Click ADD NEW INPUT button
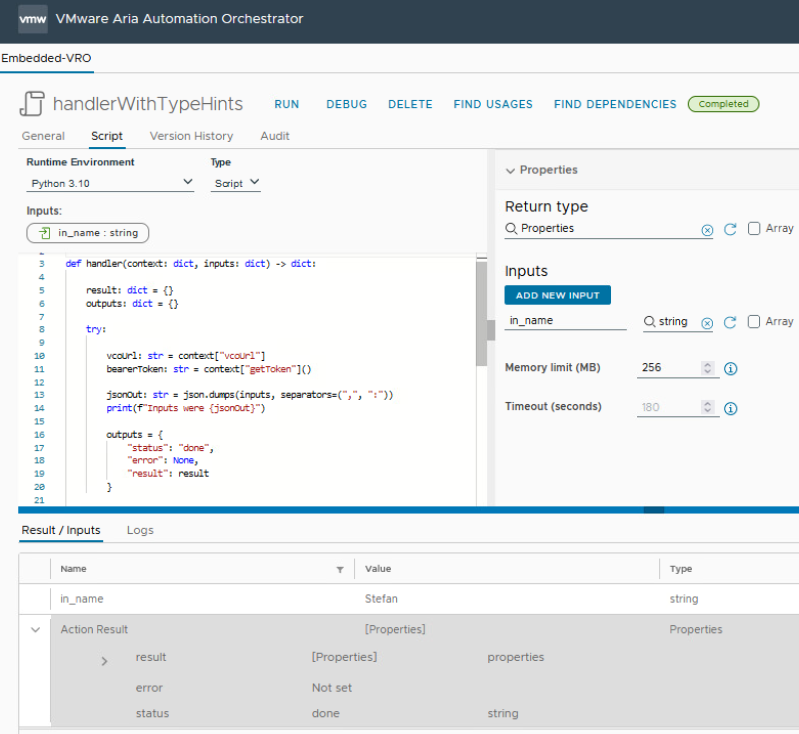 pos(557,295)
